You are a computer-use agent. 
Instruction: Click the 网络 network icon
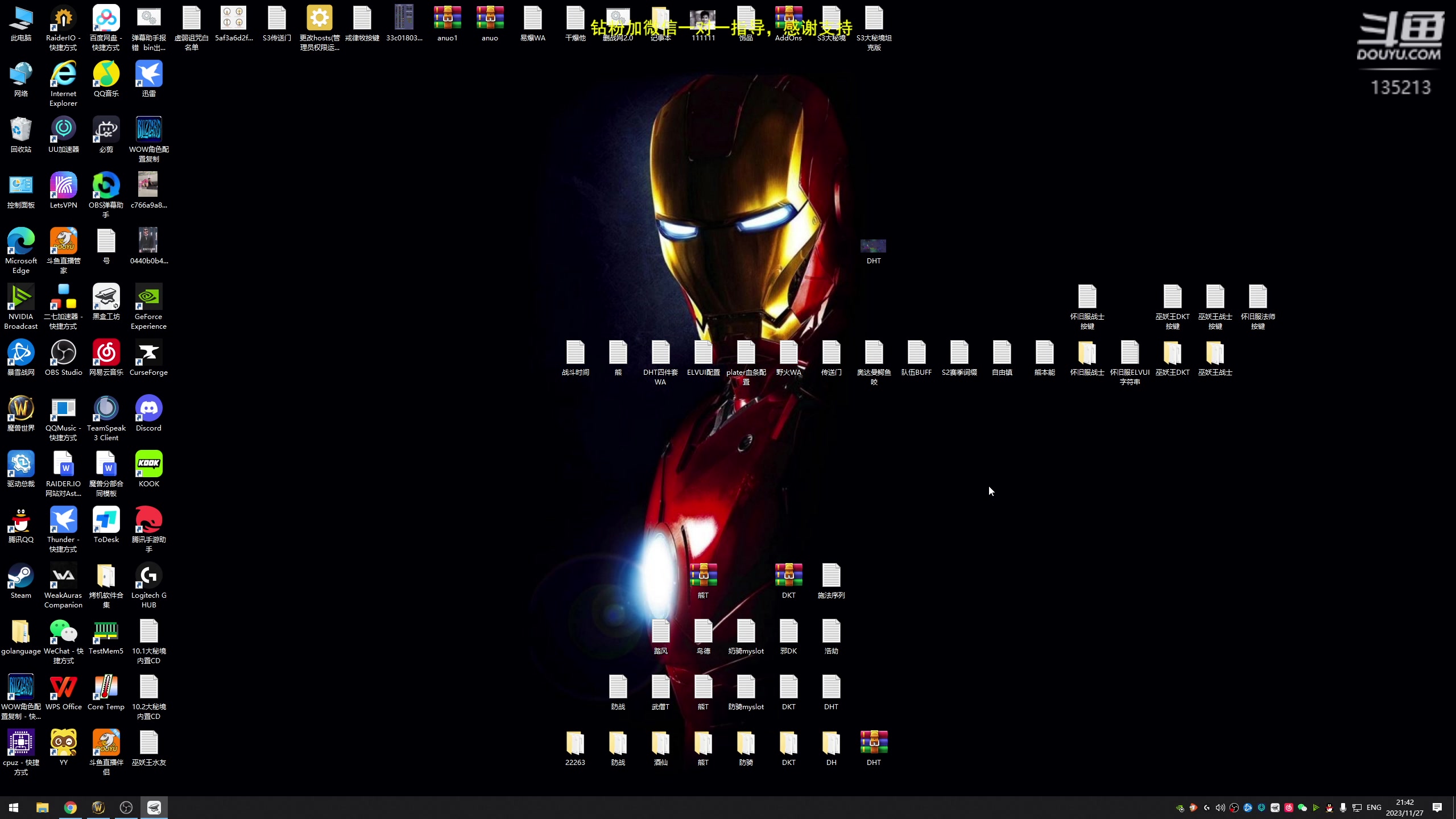pyautogui.click(x=21, y=79)
